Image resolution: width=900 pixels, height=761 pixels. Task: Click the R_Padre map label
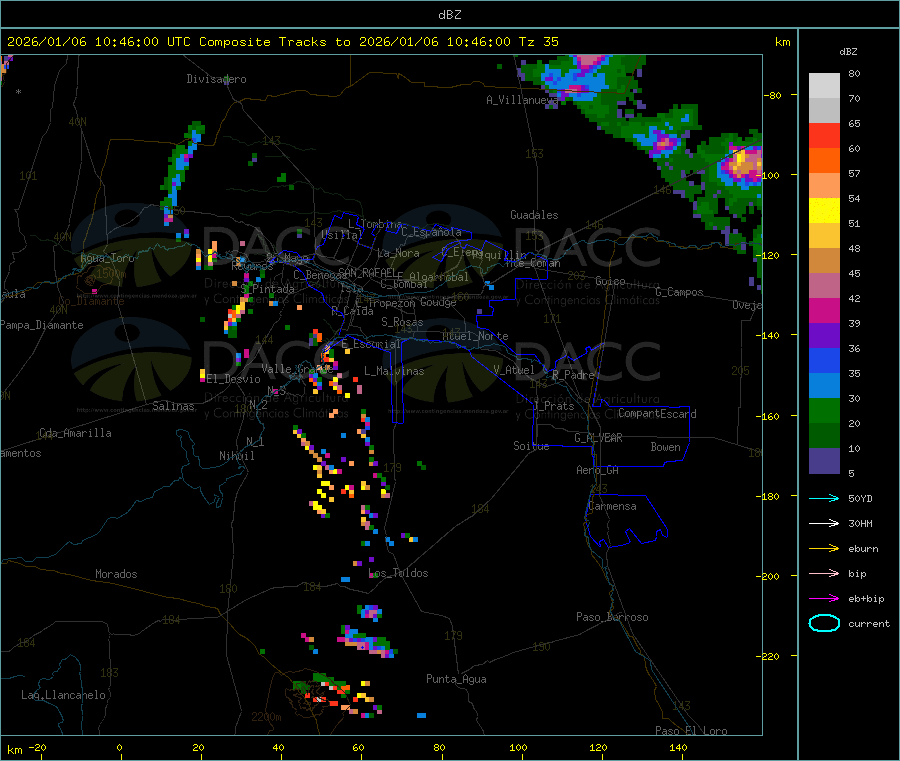572,375
